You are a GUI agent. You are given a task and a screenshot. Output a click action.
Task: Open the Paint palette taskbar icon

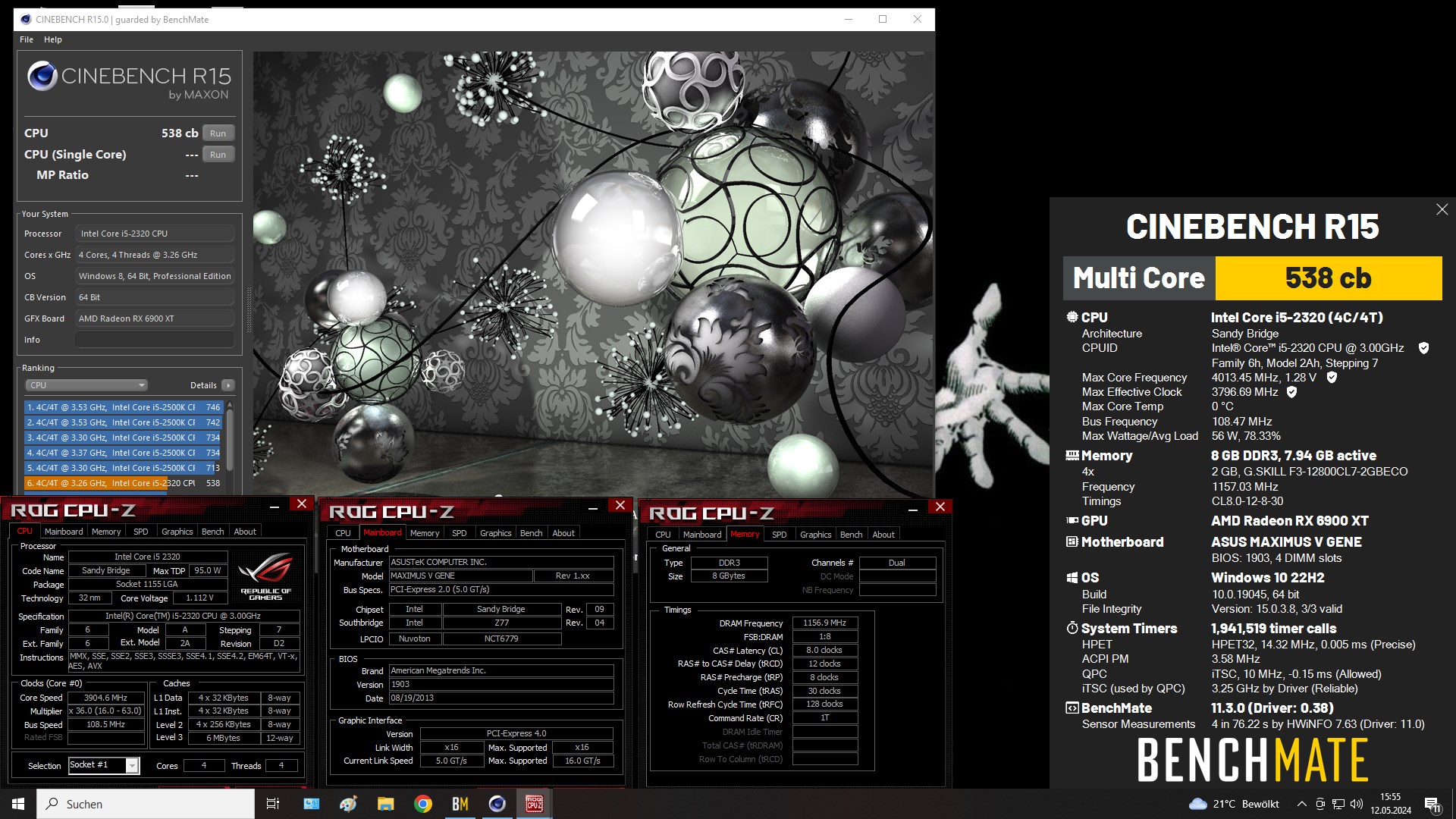348,804
